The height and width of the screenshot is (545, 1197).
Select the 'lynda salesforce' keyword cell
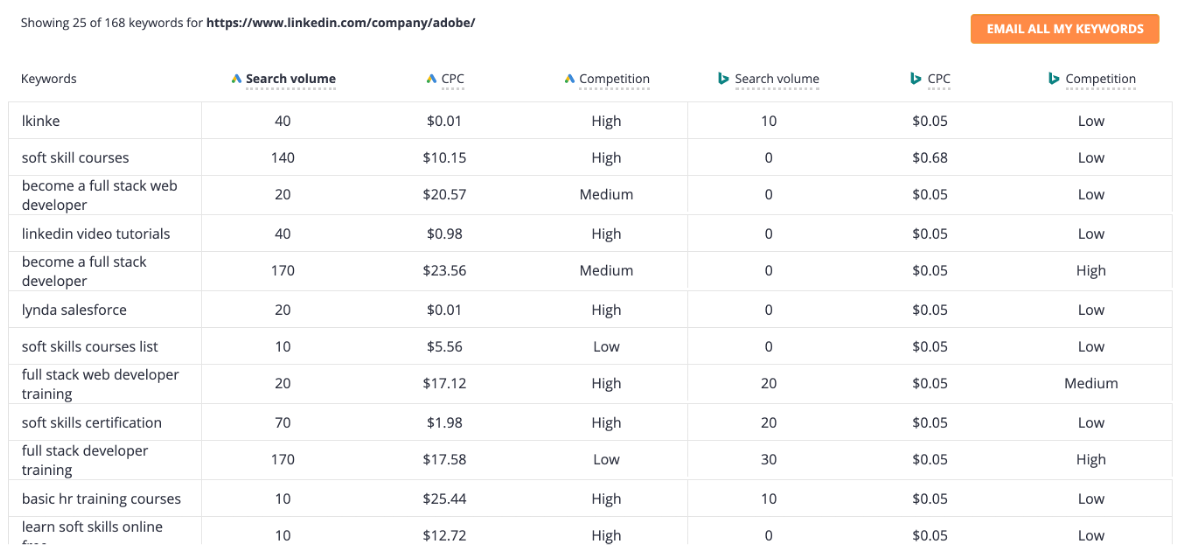pyautogui.click(x=74, y=310)
